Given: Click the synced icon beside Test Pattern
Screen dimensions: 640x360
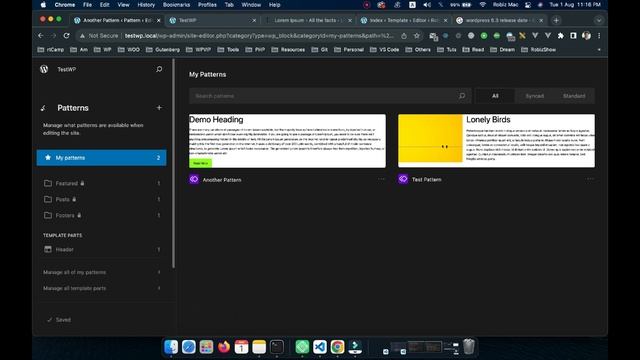Looking at the screenshot, I should click(403, 179).
